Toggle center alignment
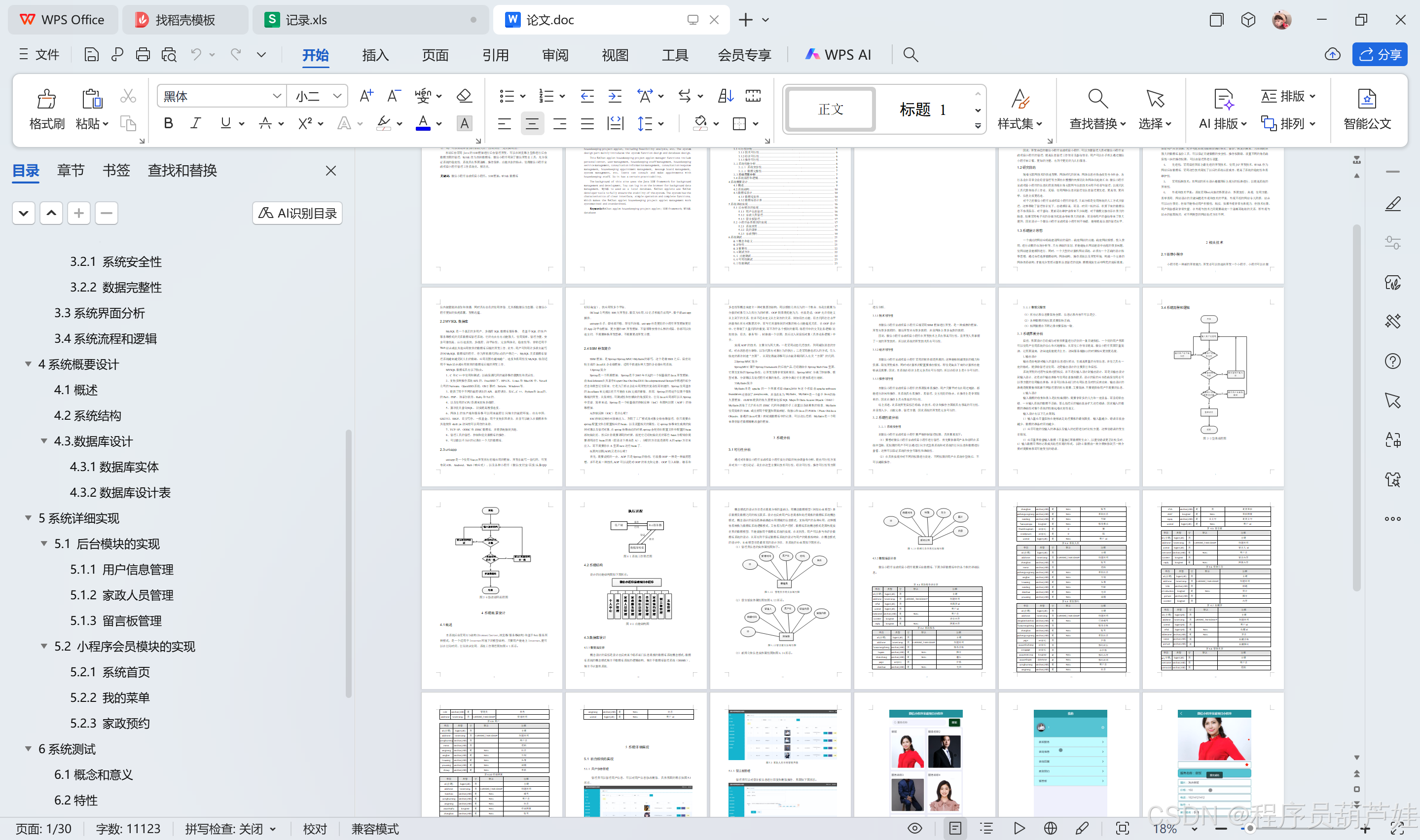Screen dimensions: 1420x840 [x=531, y=123]
